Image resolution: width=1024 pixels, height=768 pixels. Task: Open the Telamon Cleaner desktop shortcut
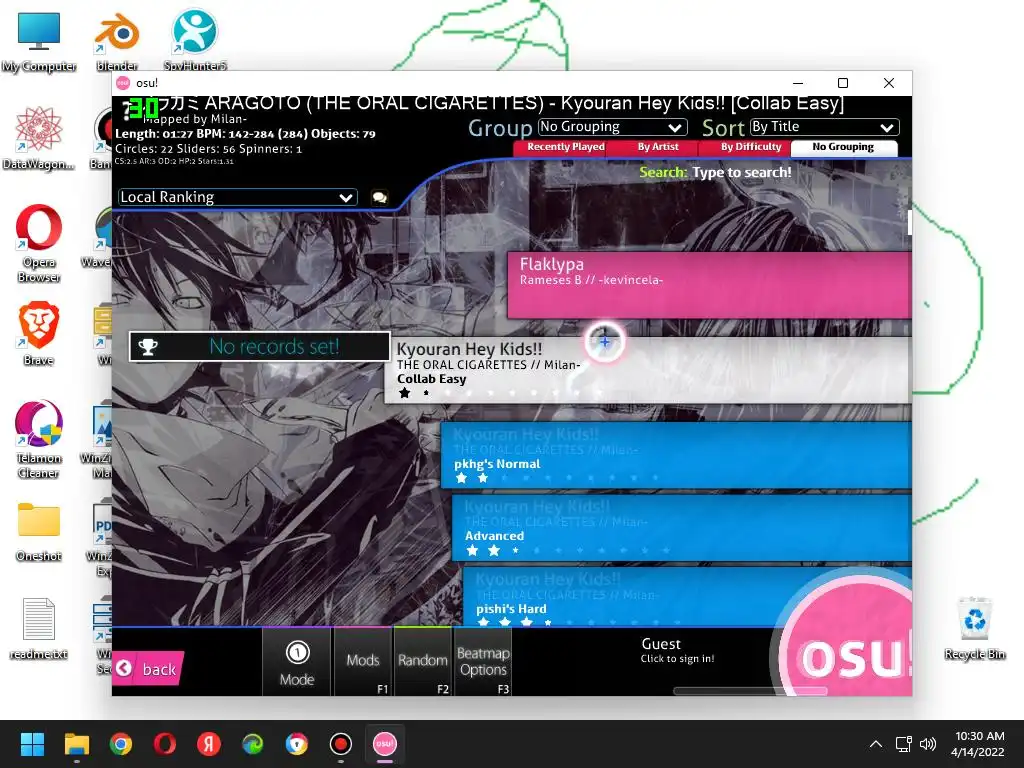coord(39,439)
